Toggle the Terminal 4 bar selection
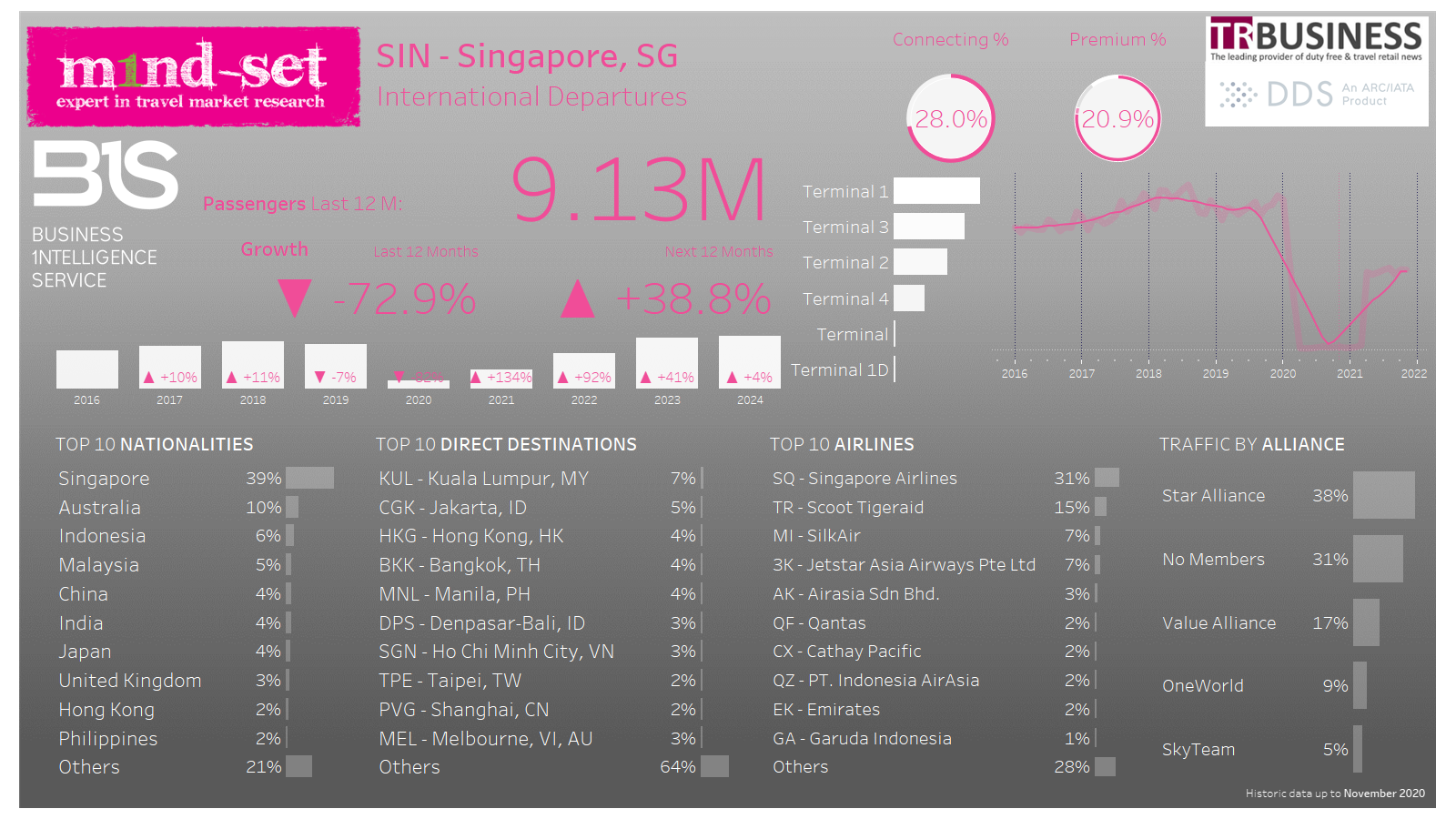 pos(911,298)
